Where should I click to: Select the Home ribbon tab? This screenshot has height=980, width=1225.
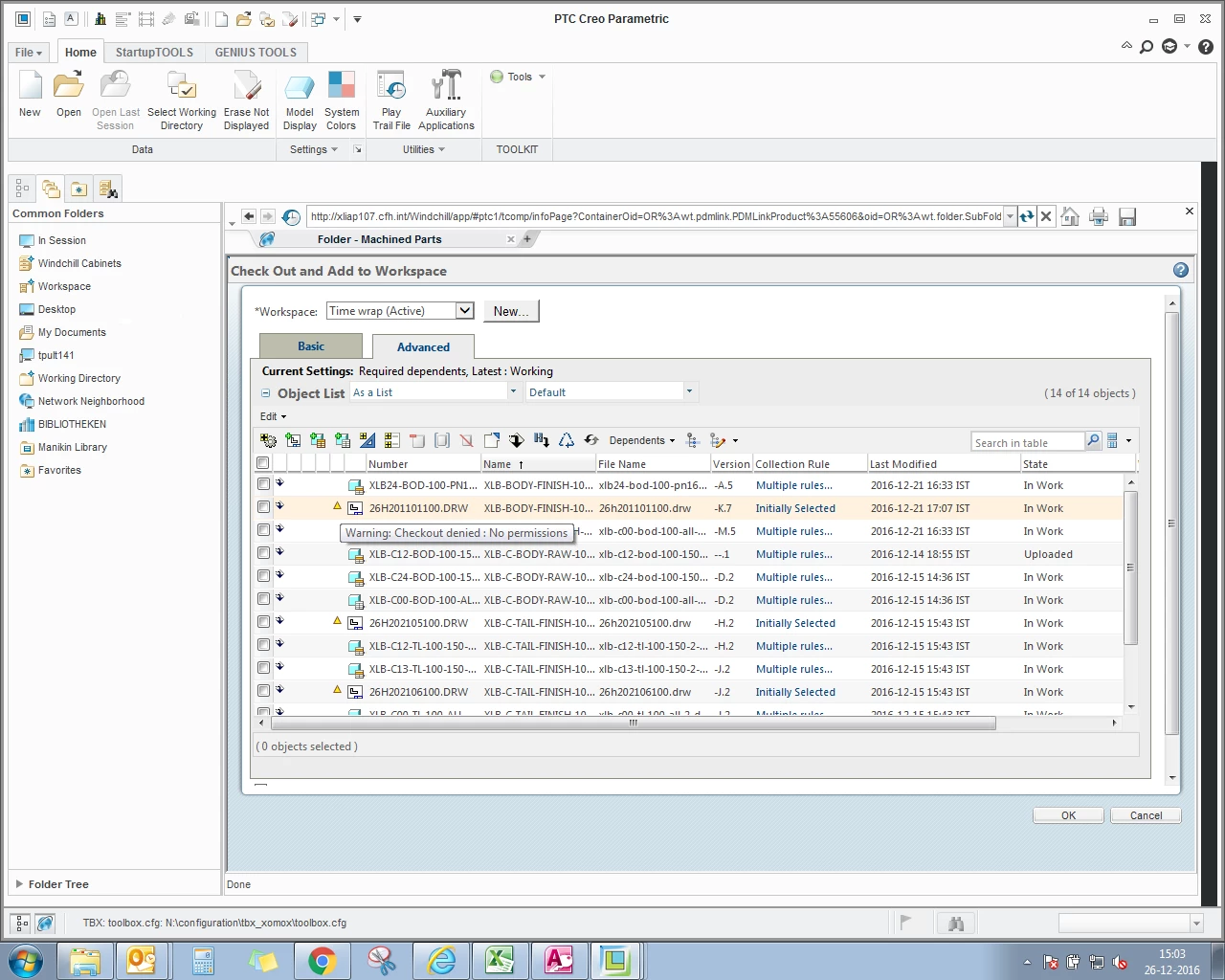tap(80, 53)
